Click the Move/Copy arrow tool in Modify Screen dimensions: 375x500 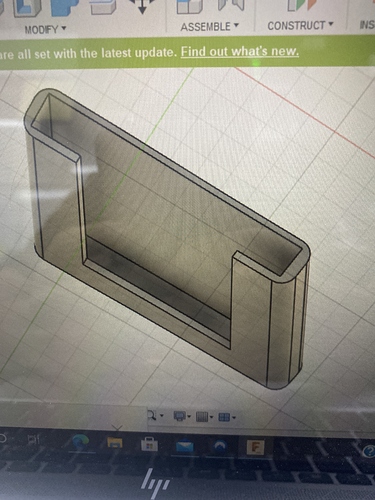click(142, 6)
